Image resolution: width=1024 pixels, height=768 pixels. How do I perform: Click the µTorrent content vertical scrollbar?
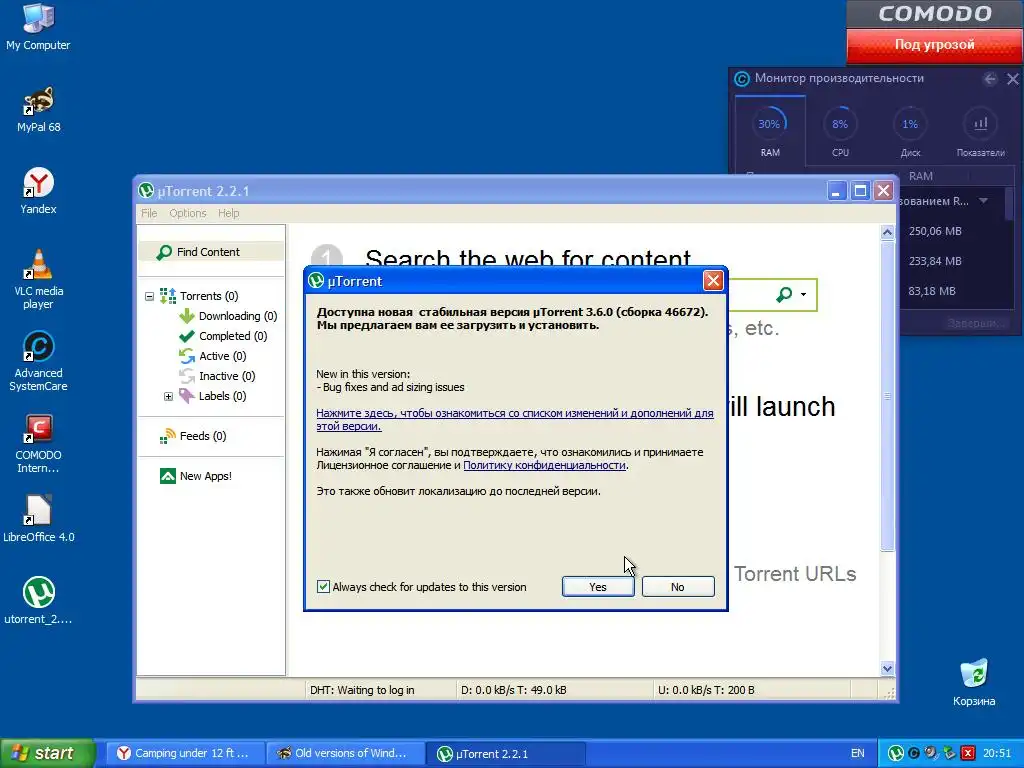(887, 396)
